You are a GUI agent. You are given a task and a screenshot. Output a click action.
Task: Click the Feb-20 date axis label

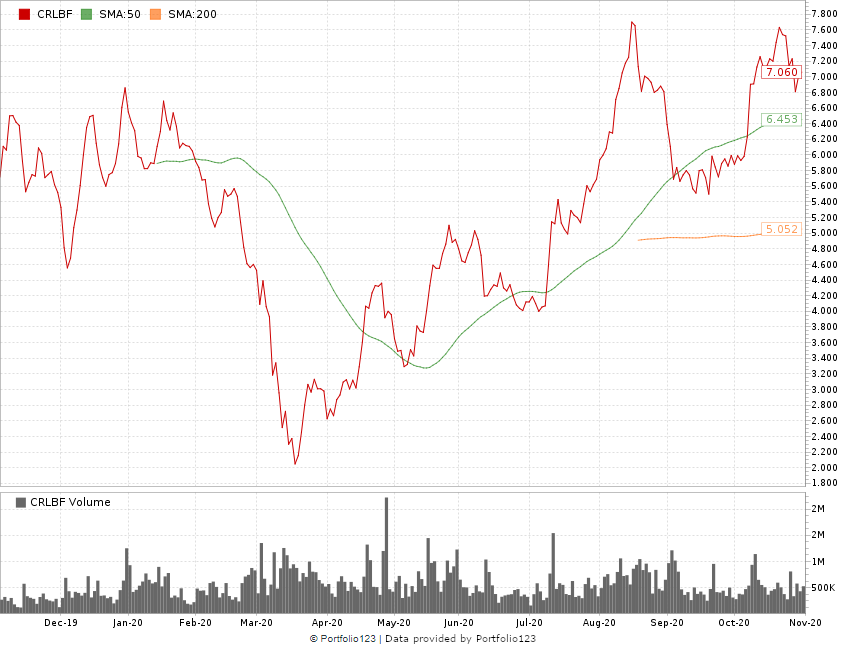[x=195, y=623]
